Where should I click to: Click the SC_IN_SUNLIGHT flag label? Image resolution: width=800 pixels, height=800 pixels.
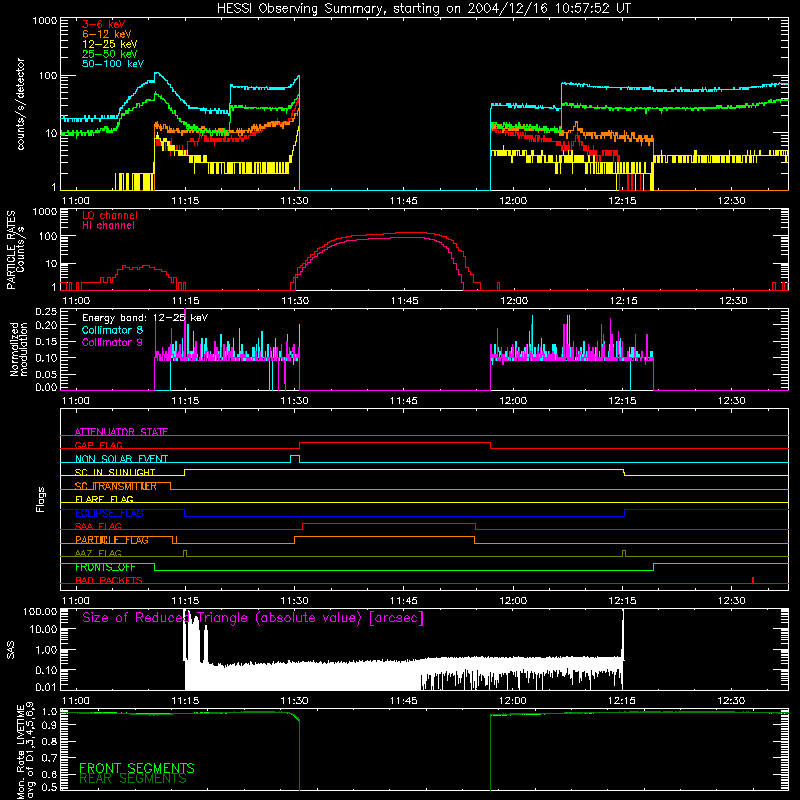115,472
